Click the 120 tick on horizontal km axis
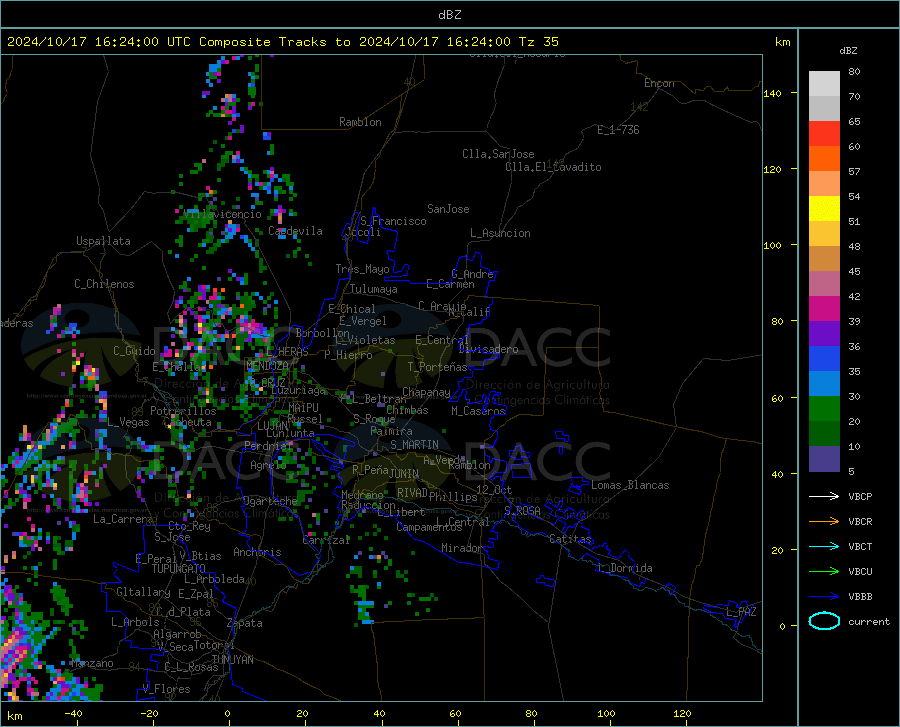This screenshot has height=727, width=900. click(x=682, y=713)
